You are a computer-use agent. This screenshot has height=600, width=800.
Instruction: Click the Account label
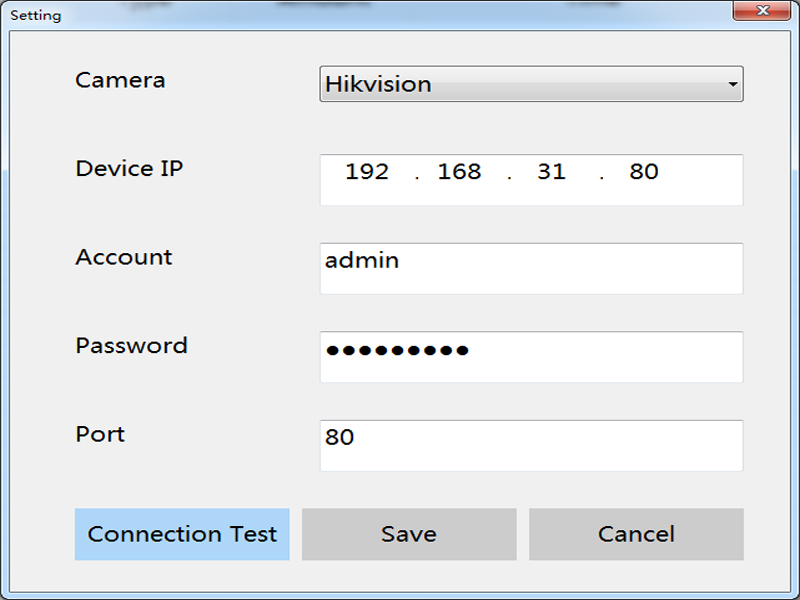pyautogui.click(x=124, y=257)
